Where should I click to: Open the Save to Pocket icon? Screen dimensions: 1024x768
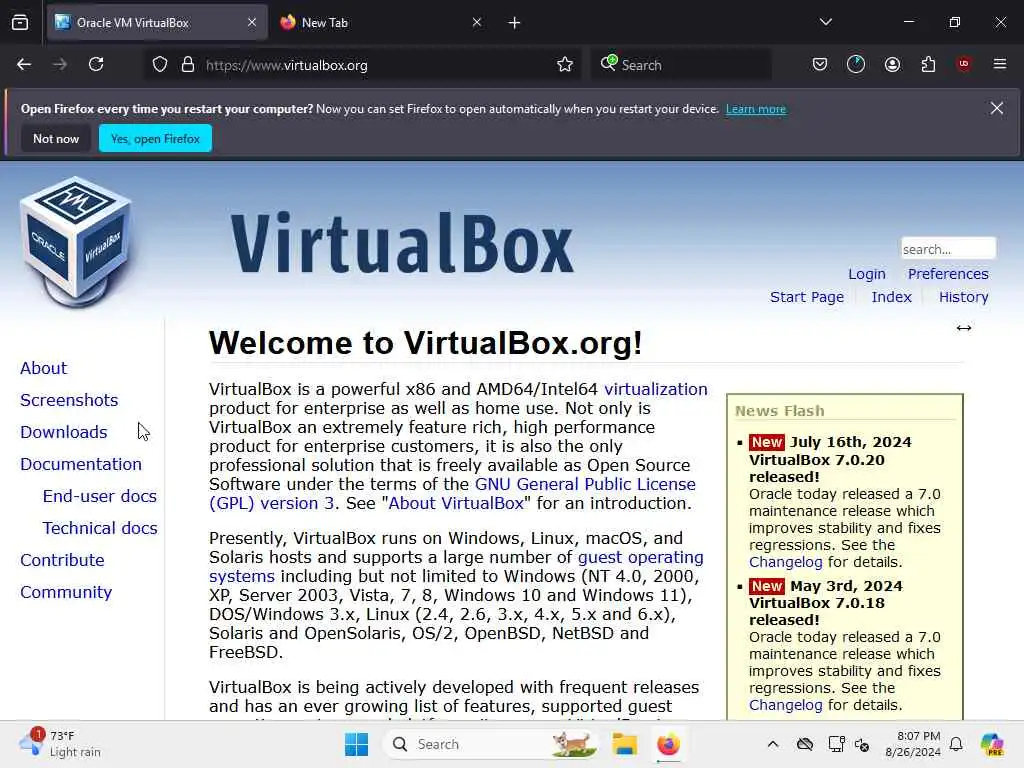(820, 64)
